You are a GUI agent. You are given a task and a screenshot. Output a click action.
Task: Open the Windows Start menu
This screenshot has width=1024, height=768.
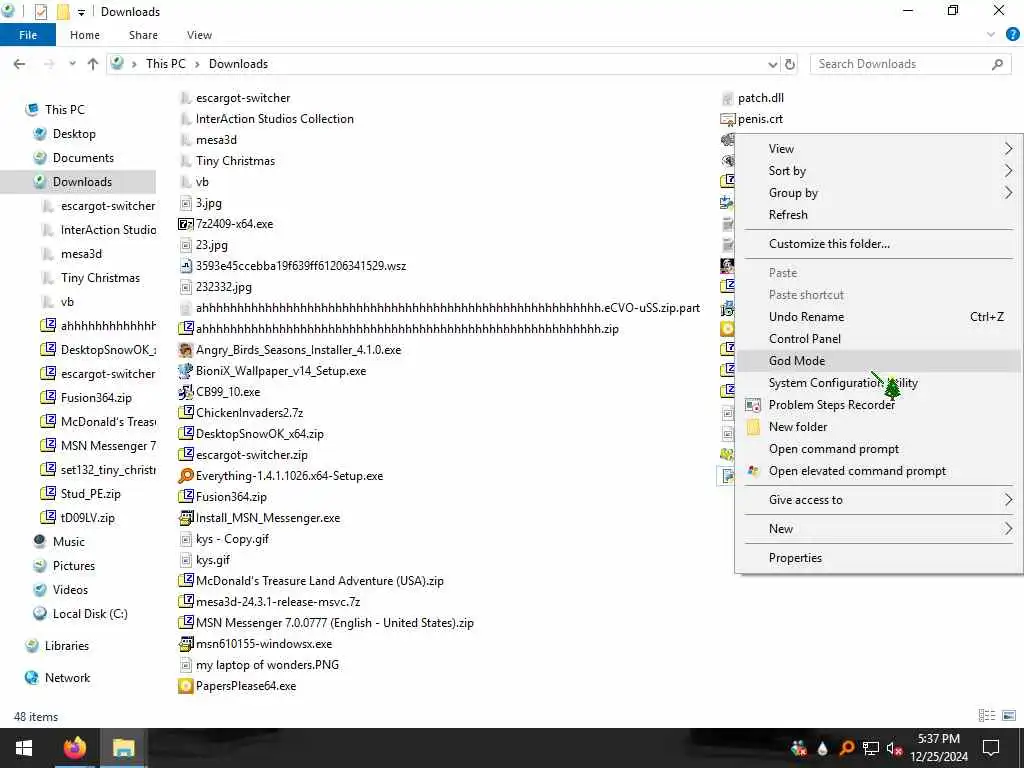[24, 748]
